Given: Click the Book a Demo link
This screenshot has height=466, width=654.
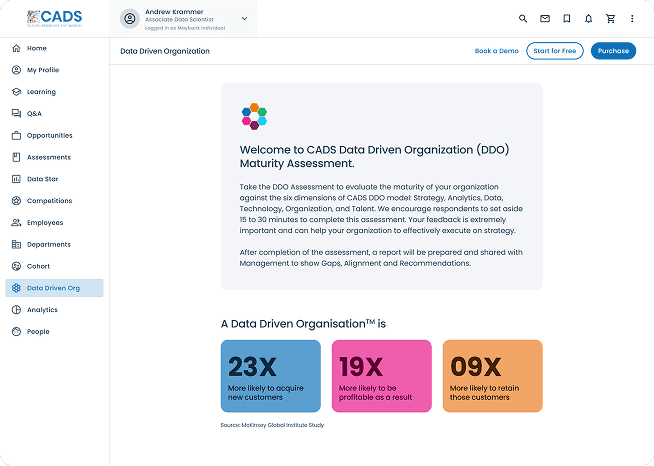Looking at the screenshot, I should pos(496,51).
